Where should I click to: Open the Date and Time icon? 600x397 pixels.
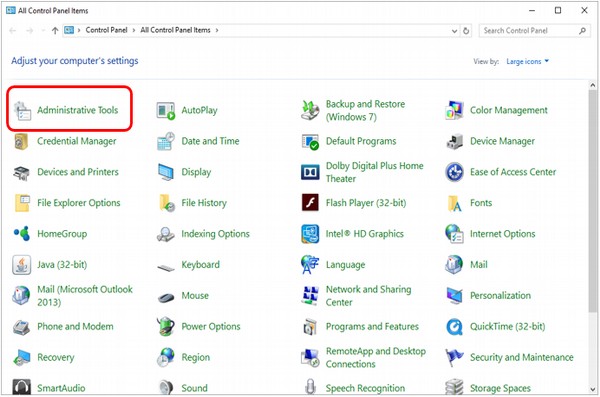tap(166, 141)
